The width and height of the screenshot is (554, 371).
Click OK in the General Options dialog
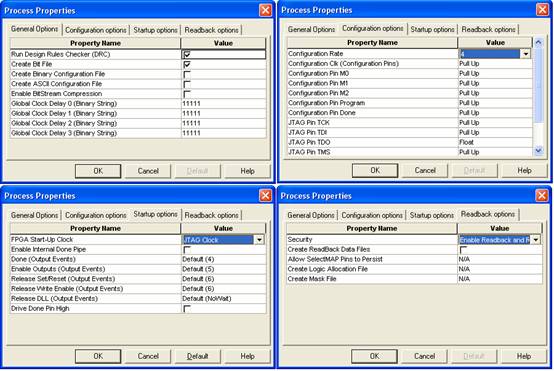point(98,171)
